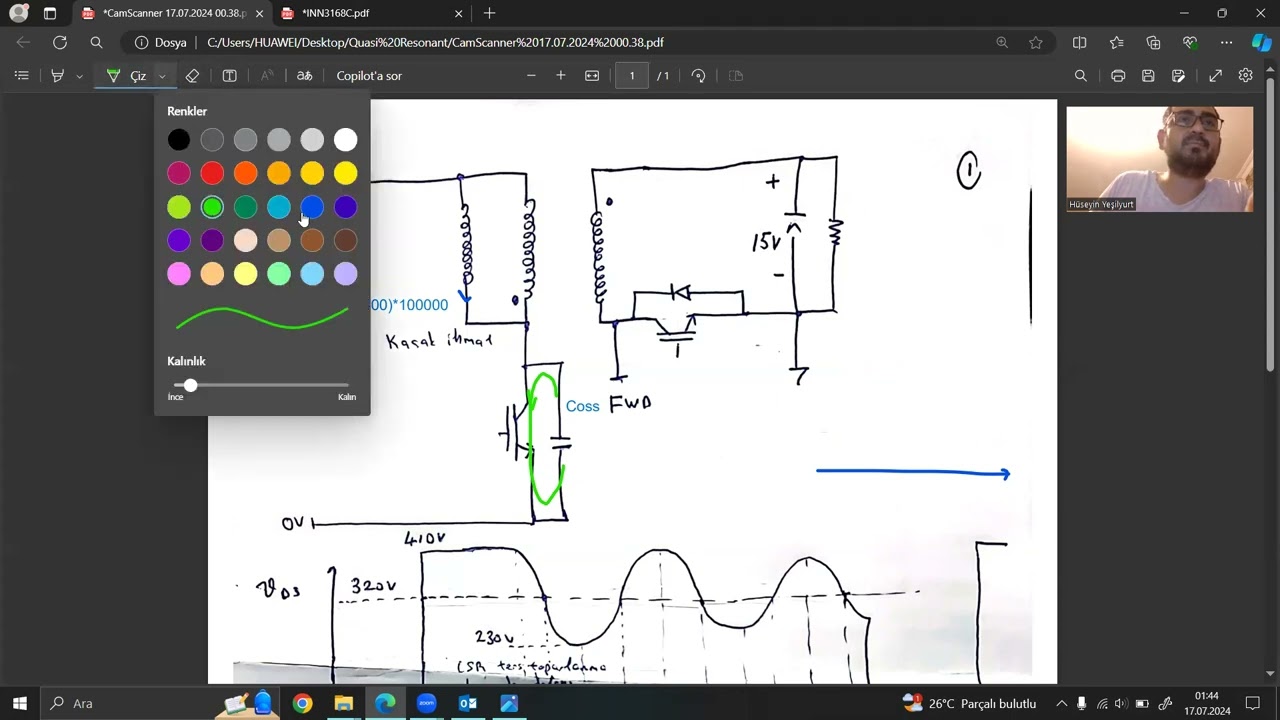Open PDF viewer settings gear

(1245, 76)
